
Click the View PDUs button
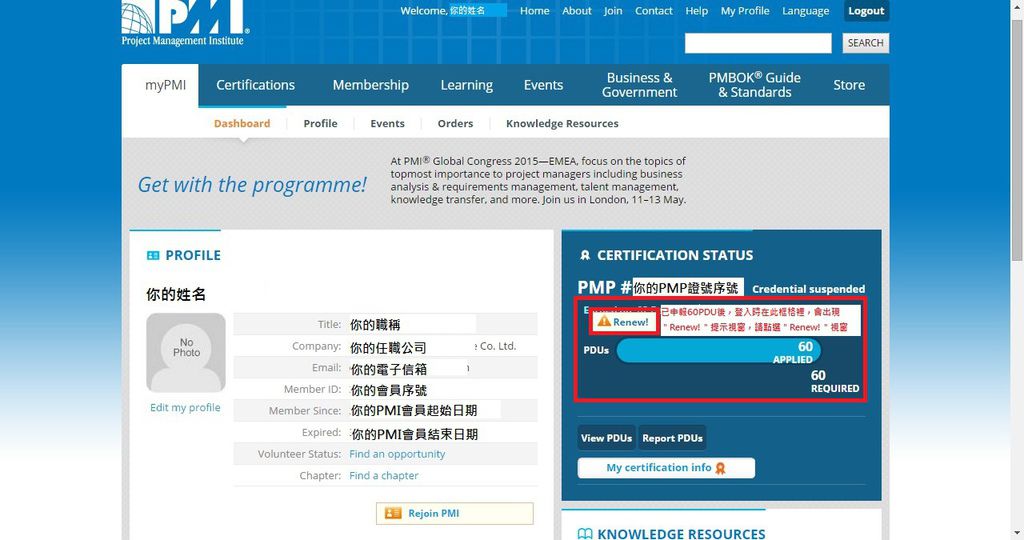tap(606, 438)
